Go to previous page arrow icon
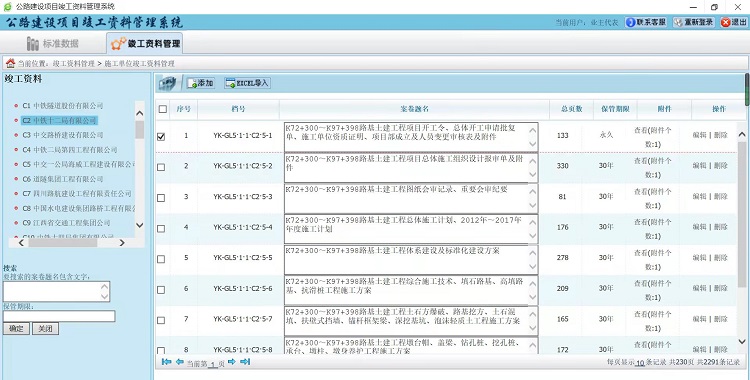750x380 pixels. (179, 362)
